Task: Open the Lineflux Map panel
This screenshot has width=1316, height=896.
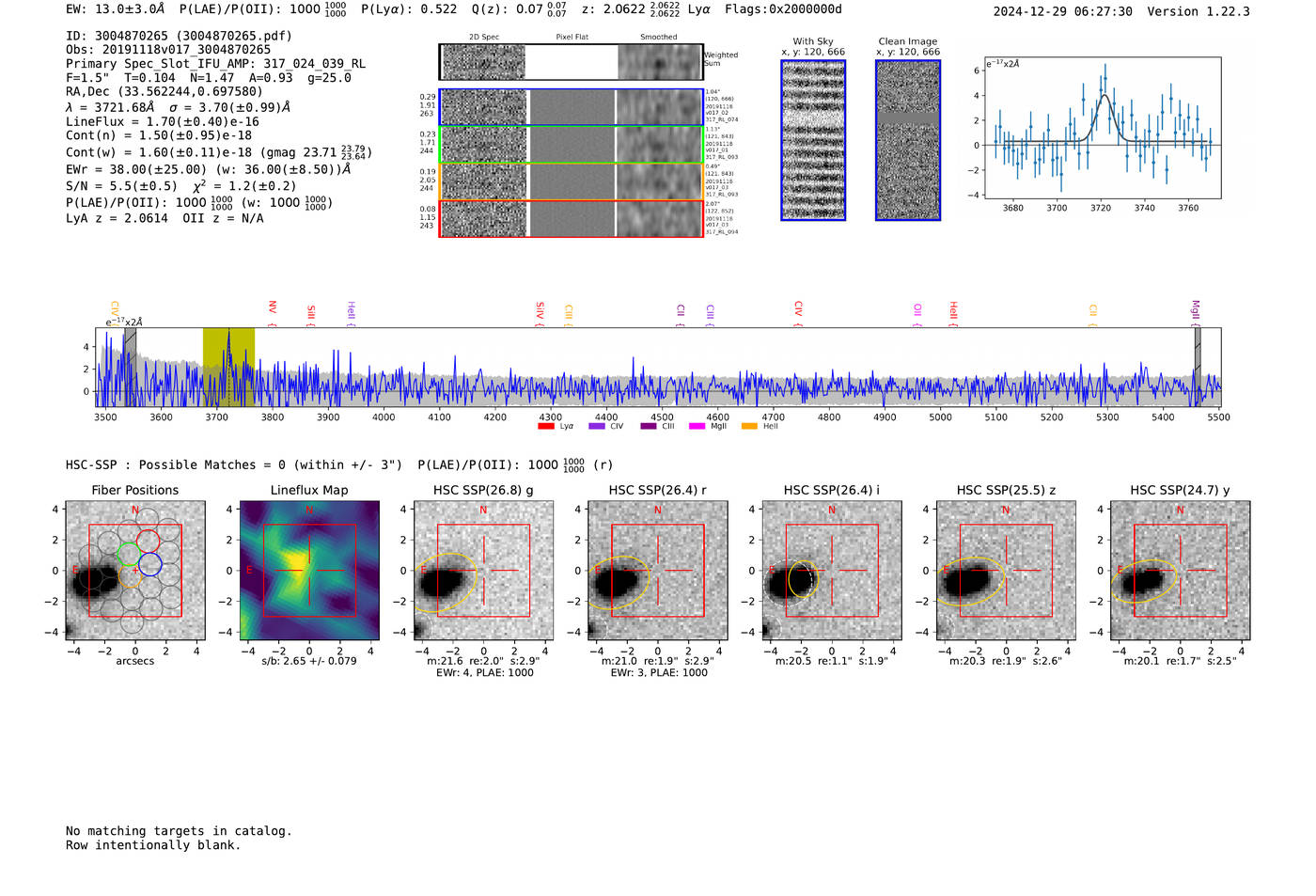Action: click(309, 571)
